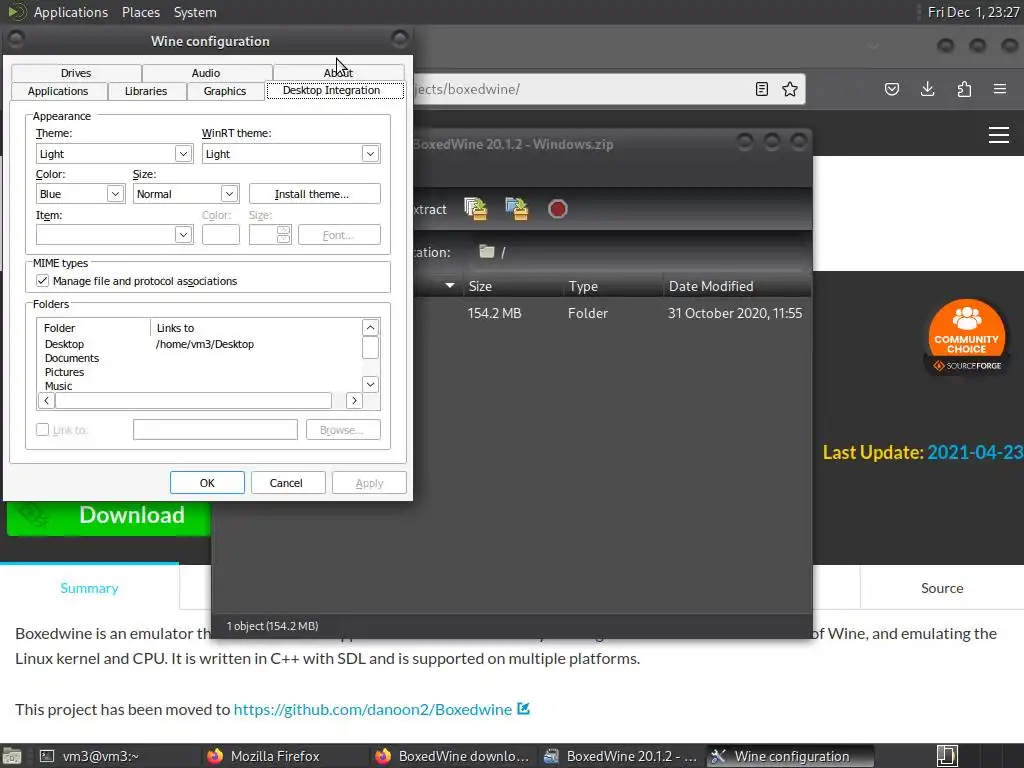Image resolution: width=1024 pixels, height=768 pixels.
Task: Bookmark this page with the star icon
Action: click(790, 89)
